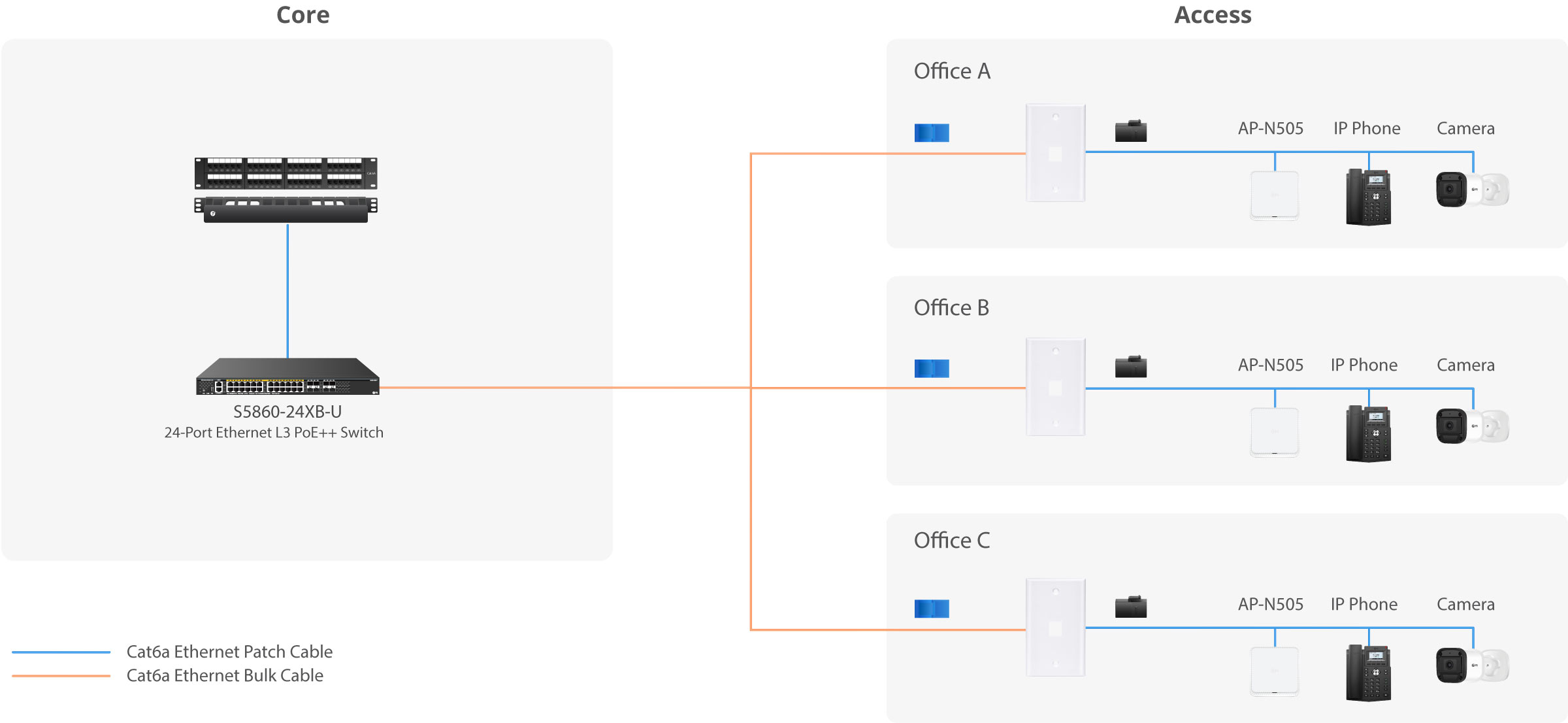The width and height of the screenshot is (1568, 723).
Task: Click the cable manager below the patch panel
Action: (x=286, y=209)
